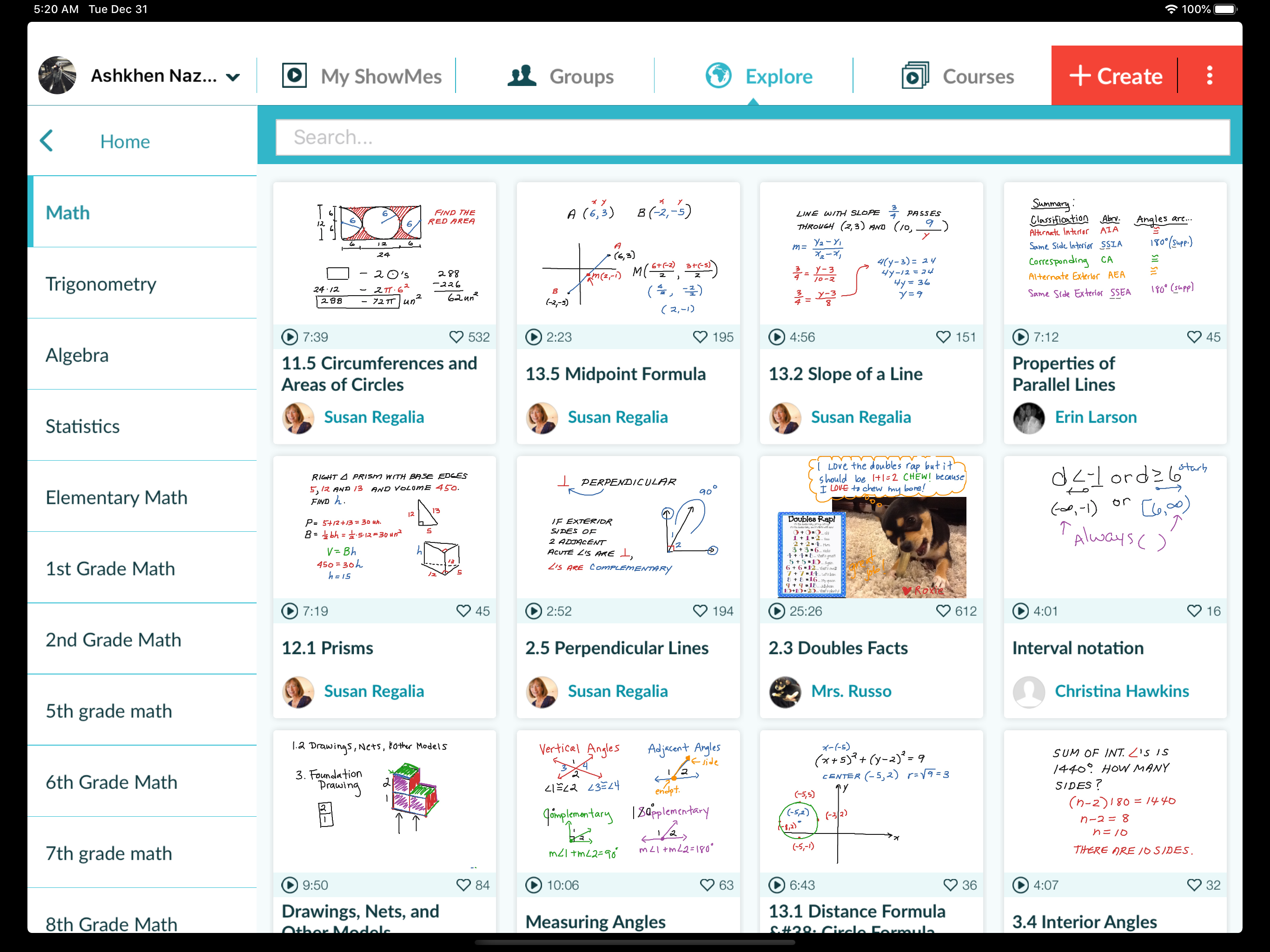Click the My ShowMes play icon
The image size is (1270, 952).
point(294,76)
